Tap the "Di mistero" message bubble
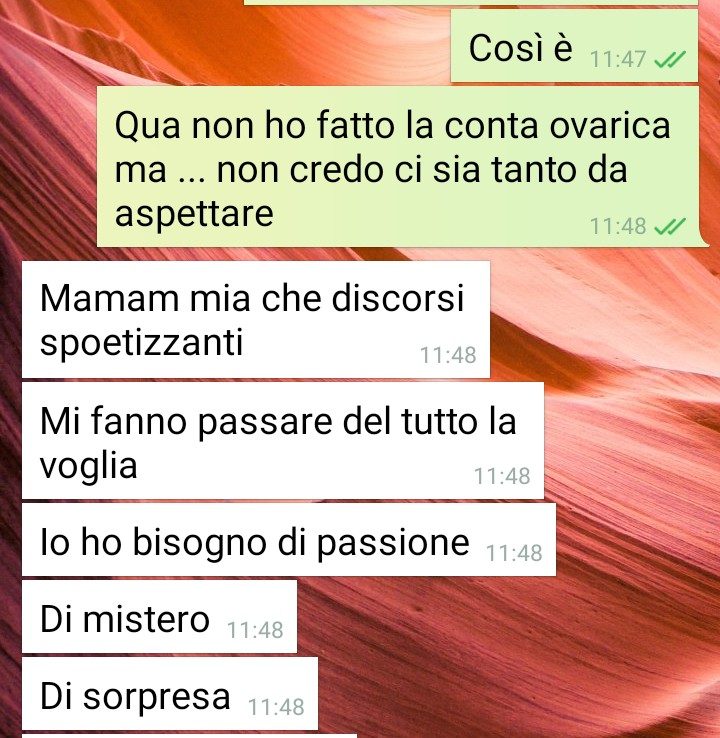720x738 pixels. (160, 617)
